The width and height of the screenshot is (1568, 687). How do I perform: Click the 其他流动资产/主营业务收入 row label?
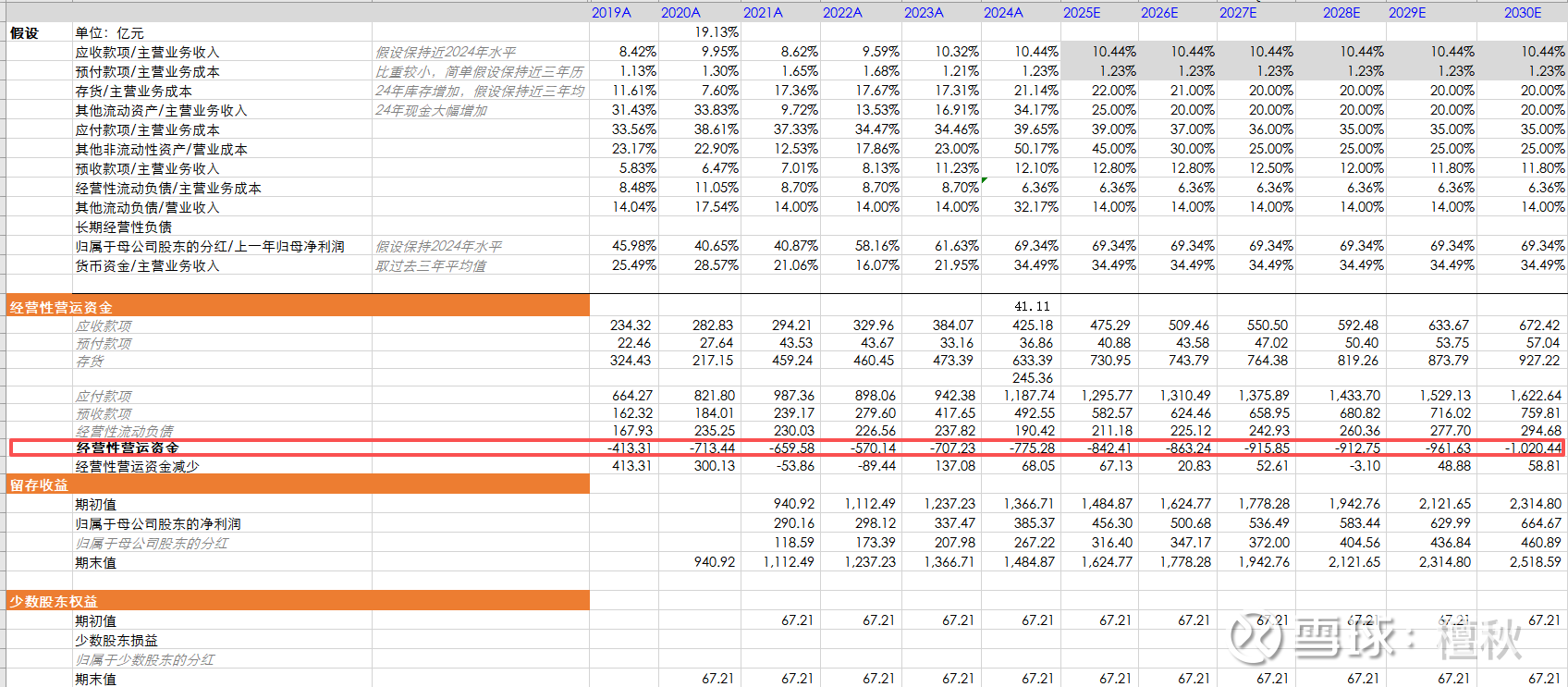click(161, 111)
